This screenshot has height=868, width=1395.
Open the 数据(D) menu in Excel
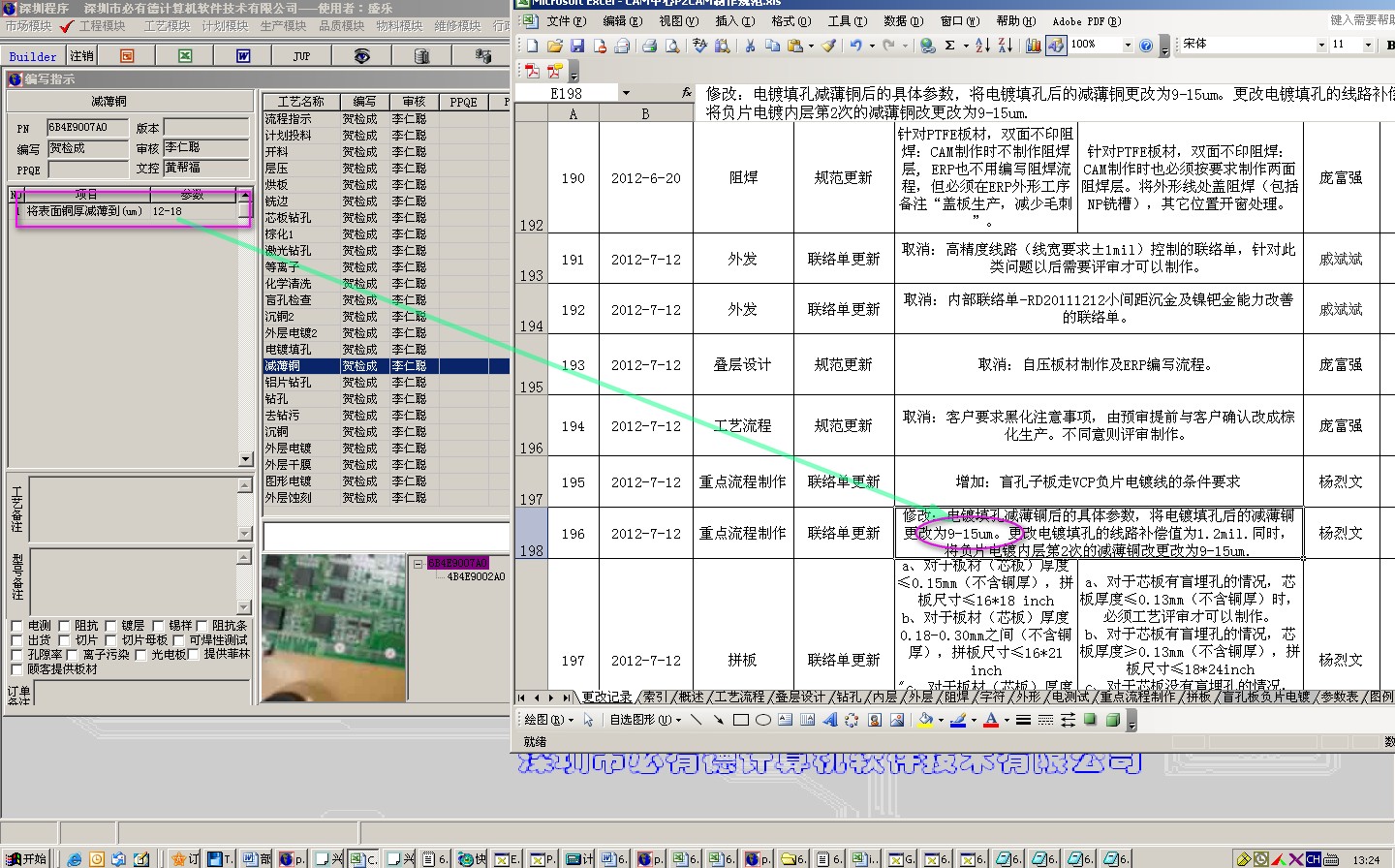(x=903, y=20)
